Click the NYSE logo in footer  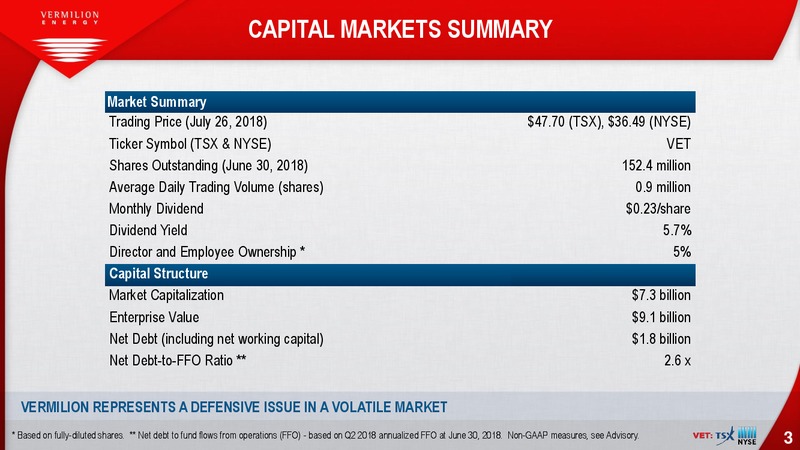(x=747, y=436)
